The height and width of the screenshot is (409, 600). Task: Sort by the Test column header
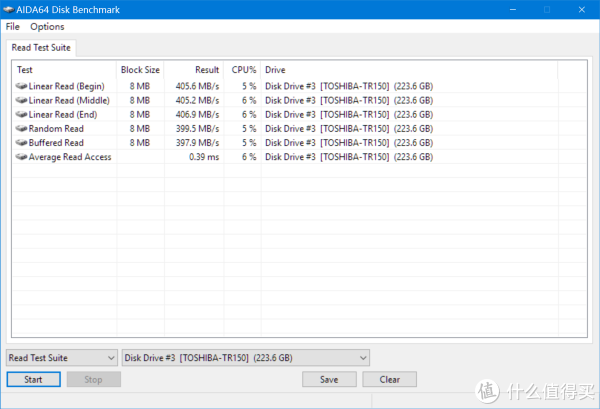[x=64, y=70]
